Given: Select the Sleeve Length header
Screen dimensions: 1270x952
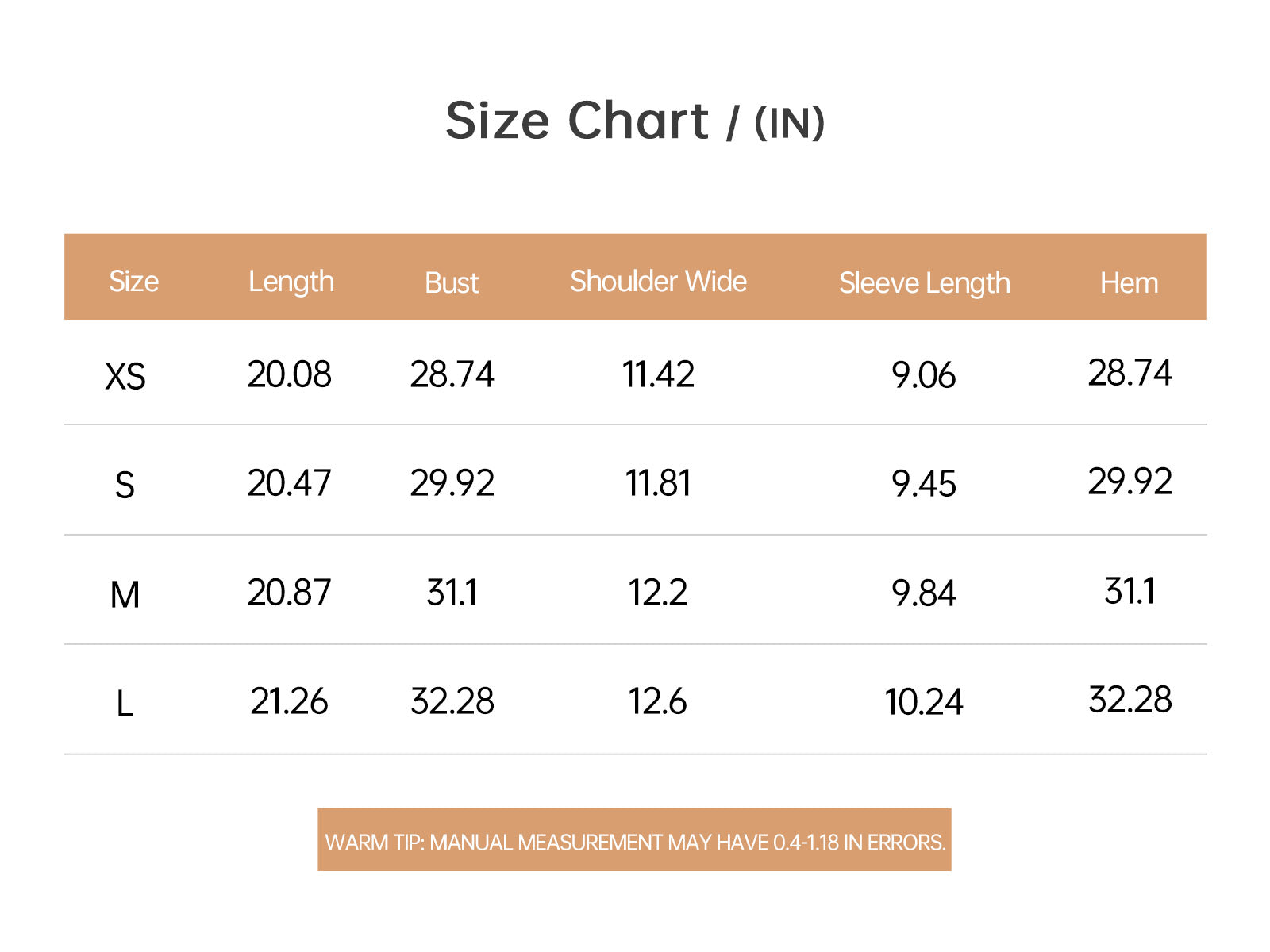Looking at the screenshot, I should point(925,283).
